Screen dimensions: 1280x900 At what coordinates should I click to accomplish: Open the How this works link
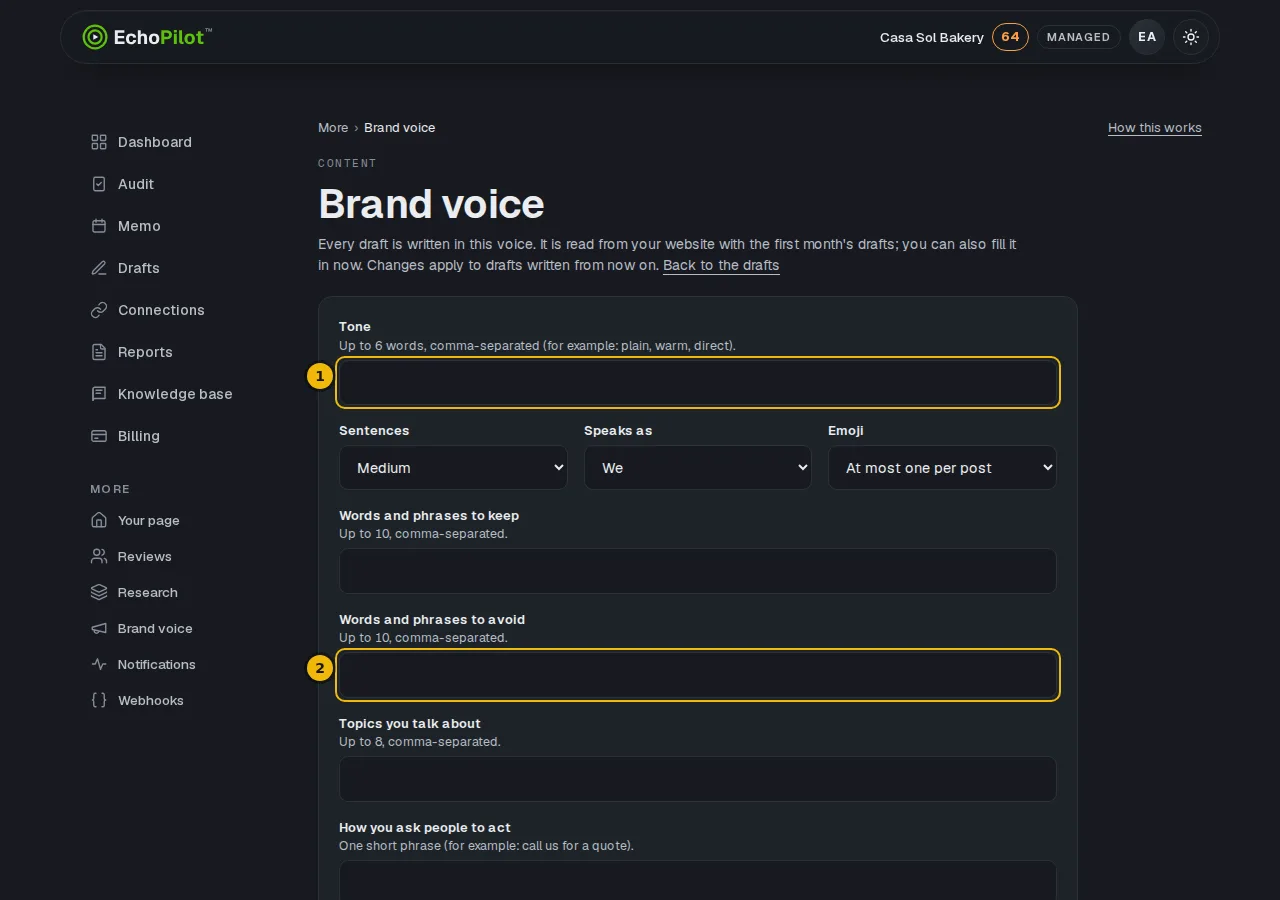1155,128
